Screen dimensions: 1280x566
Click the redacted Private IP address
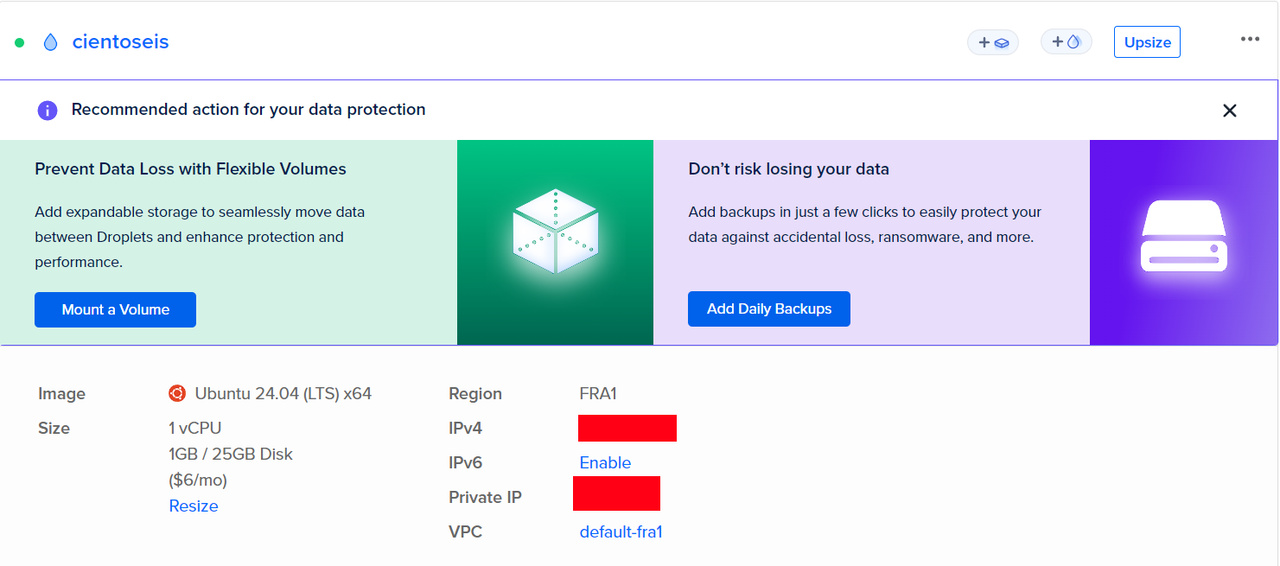pyautogui.click(x=616, y=494)
